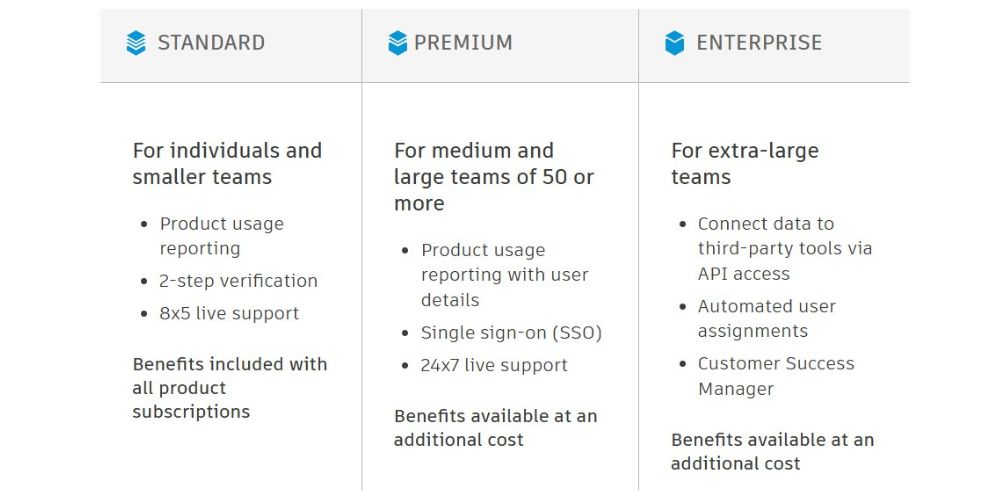The height and width of the screenshot is (500, 1000).
Task: Click the '24x7 live support' item
Action: click(x=494, y=365)
